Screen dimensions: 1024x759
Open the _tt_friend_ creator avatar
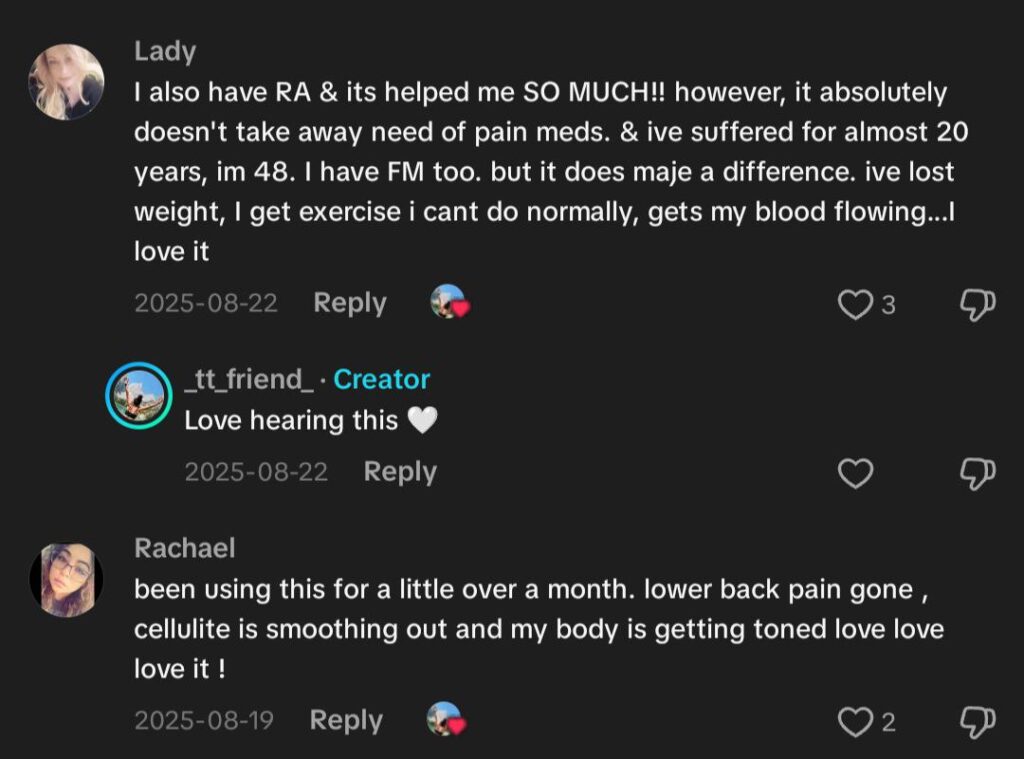point(139,396)
